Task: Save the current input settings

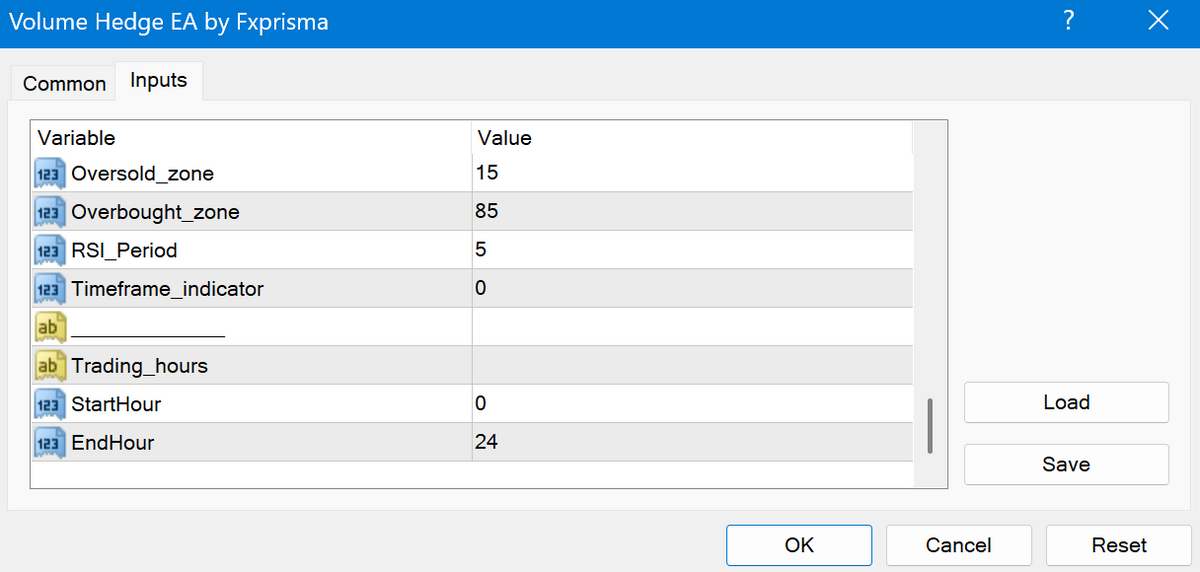Action: [1065, 464]
